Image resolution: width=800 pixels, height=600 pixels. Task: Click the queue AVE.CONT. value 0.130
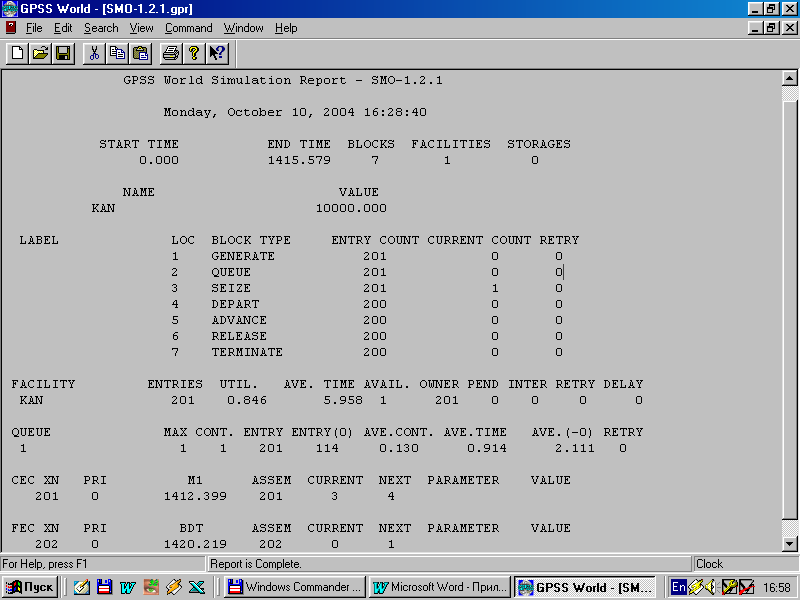tap(398, 448)
